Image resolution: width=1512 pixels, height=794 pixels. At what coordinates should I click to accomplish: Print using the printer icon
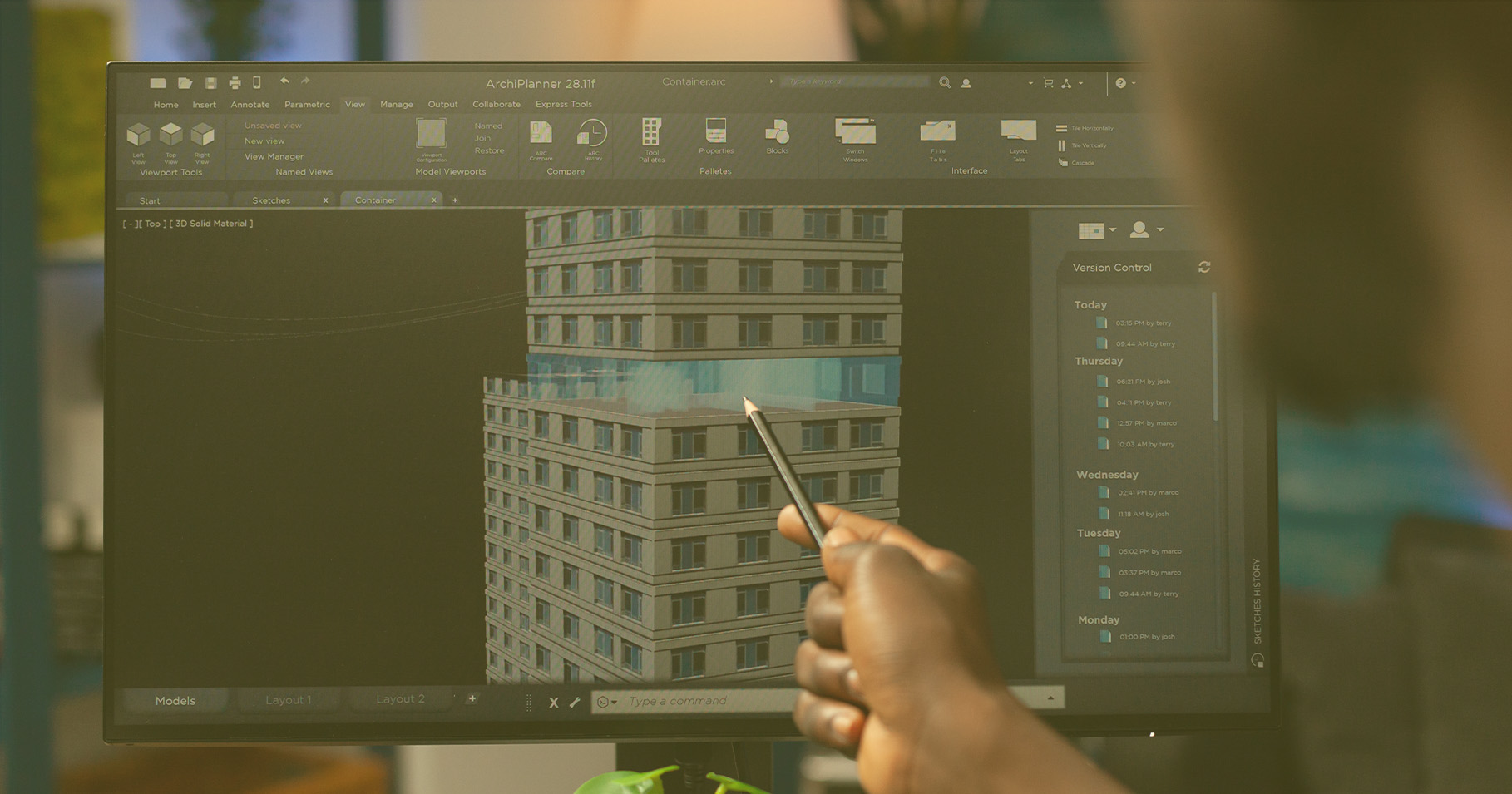tap(235, 83)
